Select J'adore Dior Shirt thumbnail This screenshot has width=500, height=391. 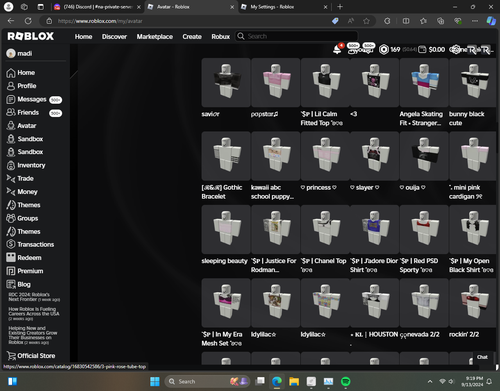pos(374,229)
